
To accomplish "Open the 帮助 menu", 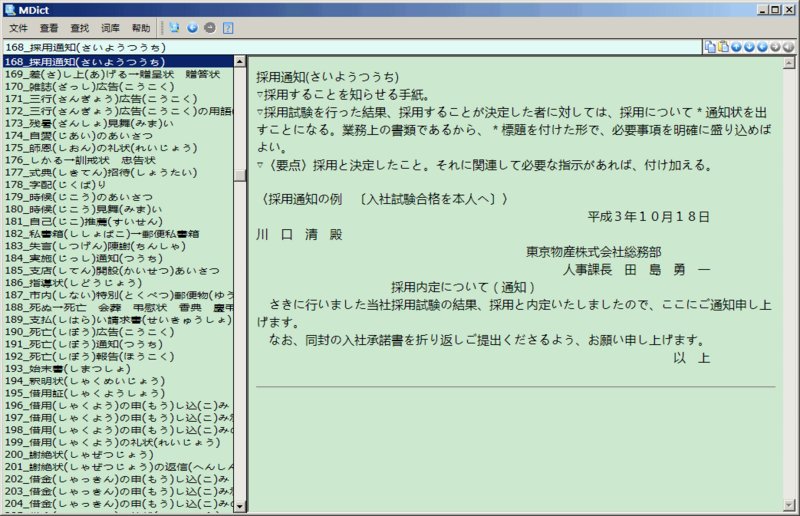I will 141,28.
